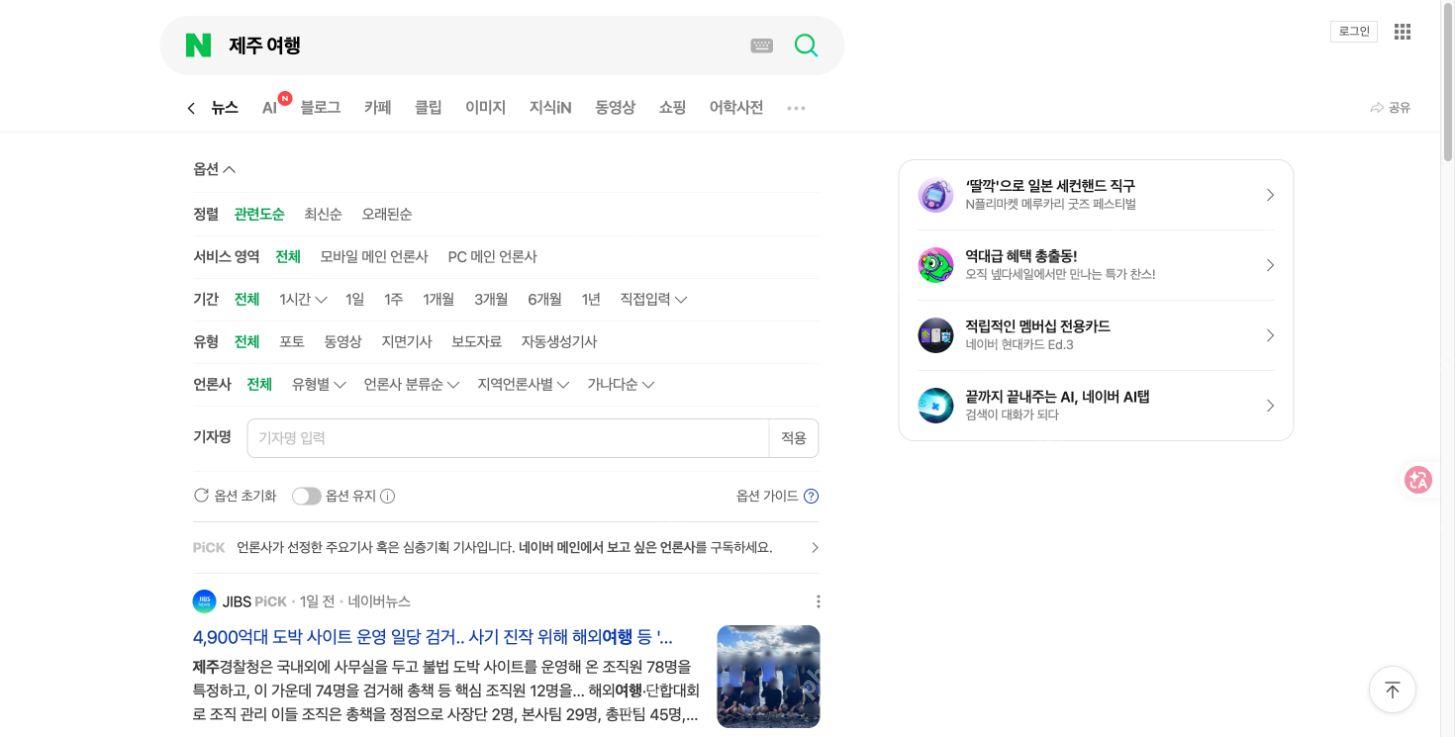Open the on-screen keyboard icon in search bar

762,45
